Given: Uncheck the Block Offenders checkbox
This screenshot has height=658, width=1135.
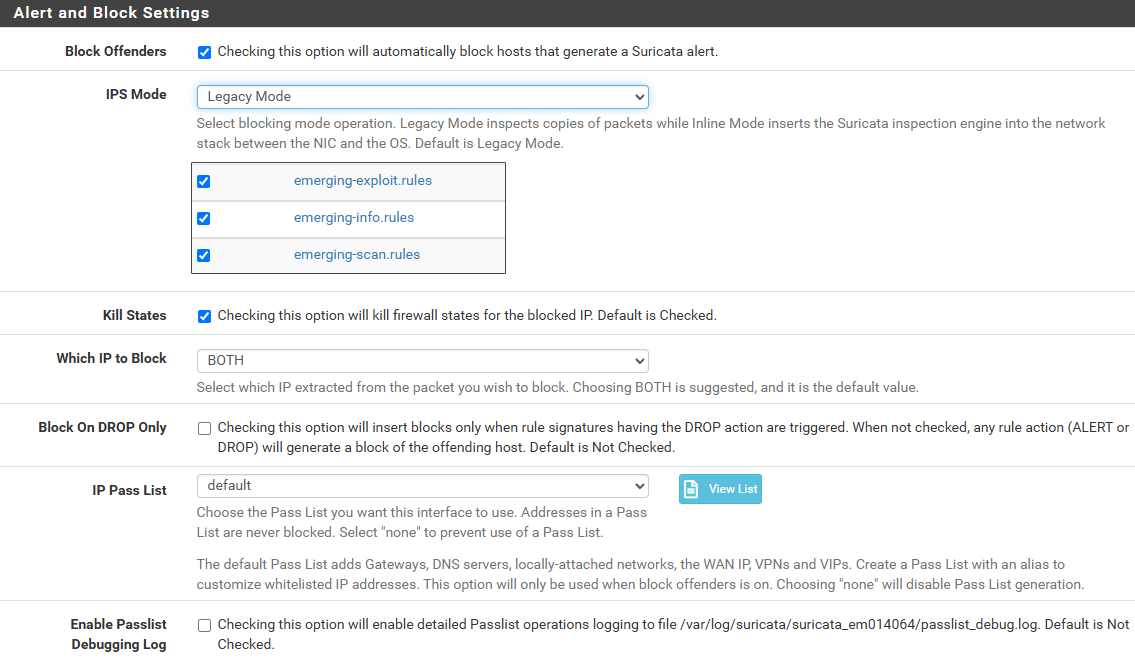Looking at the screenshot, I should pyautogui.click(x=204, y=52).
